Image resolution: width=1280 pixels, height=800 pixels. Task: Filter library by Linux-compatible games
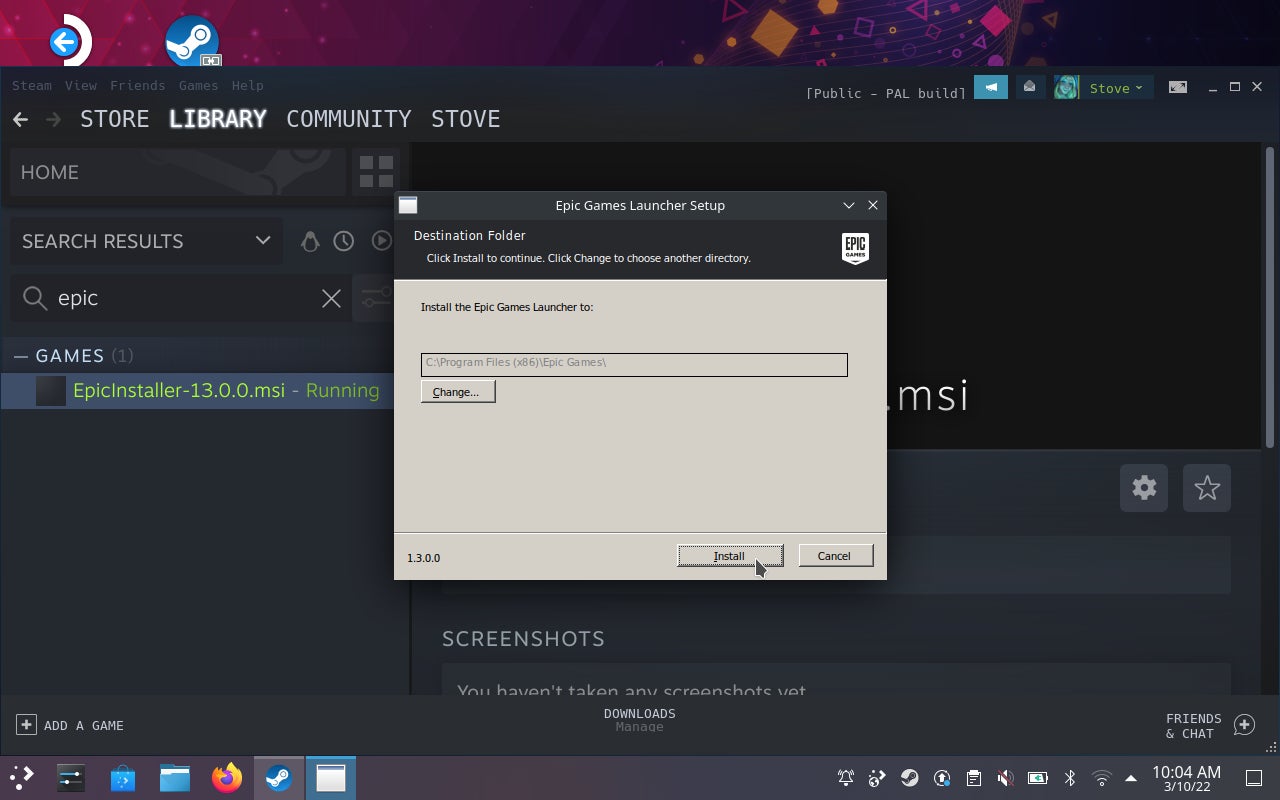tap(310, 241)
